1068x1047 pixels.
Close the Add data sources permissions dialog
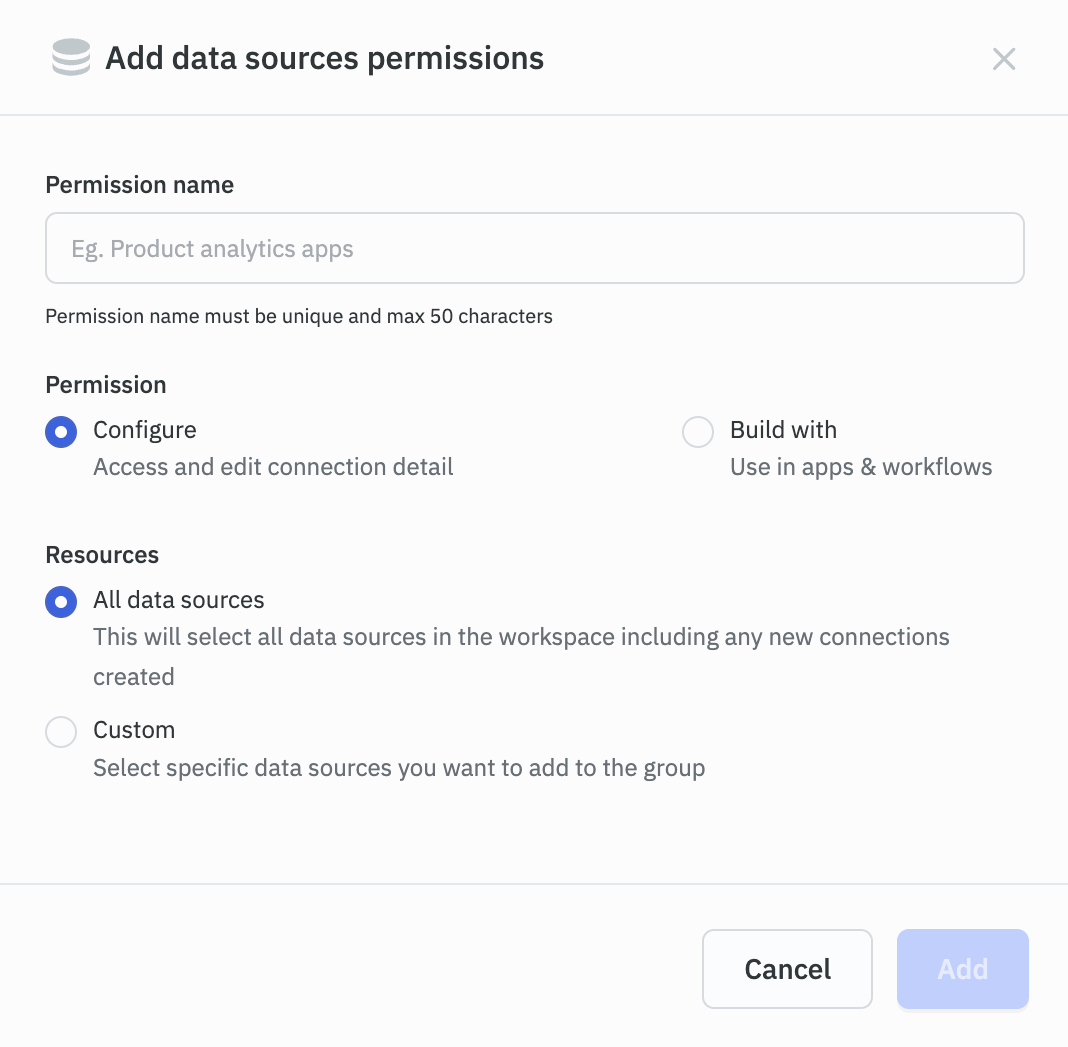coord(1004,59)
